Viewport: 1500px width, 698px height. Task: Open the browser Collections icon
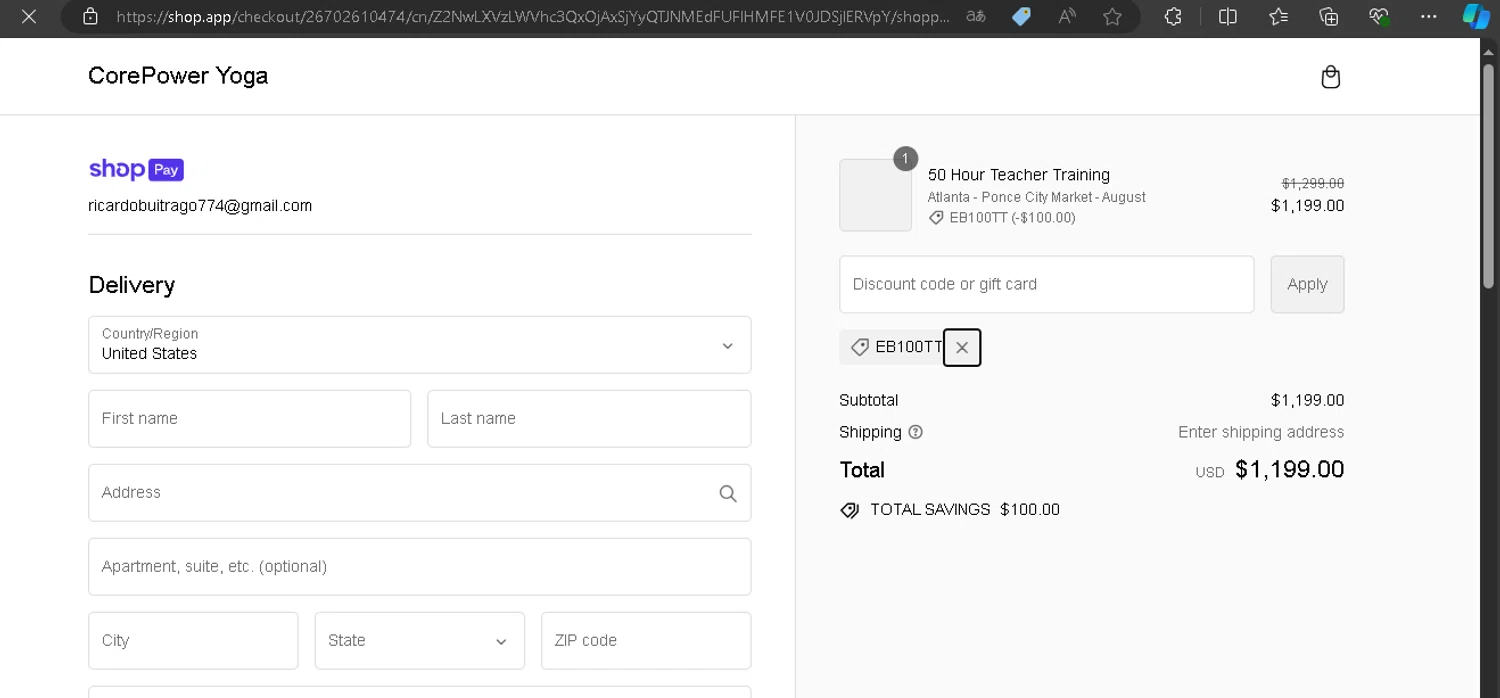1329,17
